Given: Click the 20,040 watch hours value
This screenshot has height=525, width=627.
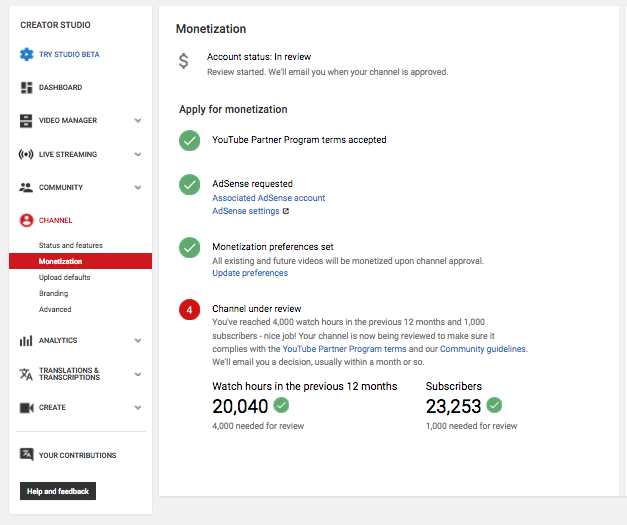Looking at the screenshot, I should pyautogui.click(x=240, y=406).
